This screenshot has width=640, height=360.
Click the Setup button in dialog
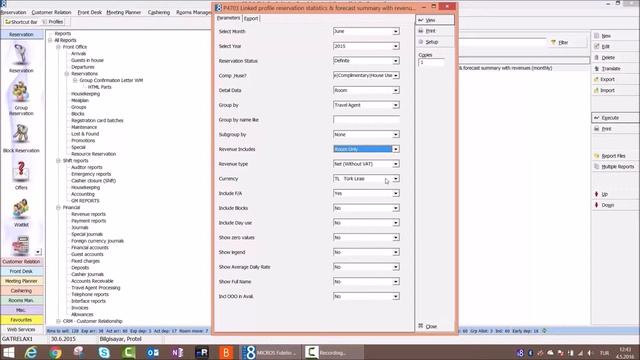435,42
